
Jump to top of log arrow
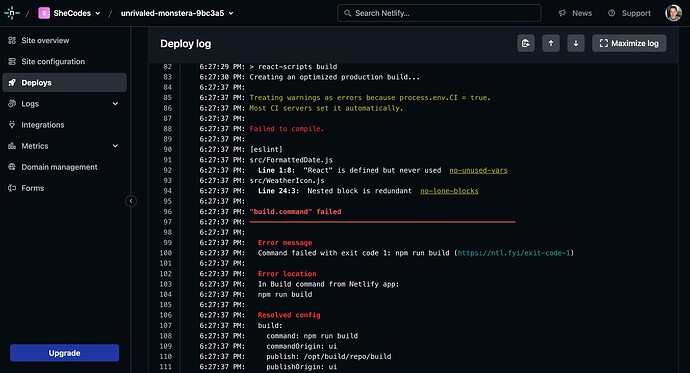coord(551,43)
